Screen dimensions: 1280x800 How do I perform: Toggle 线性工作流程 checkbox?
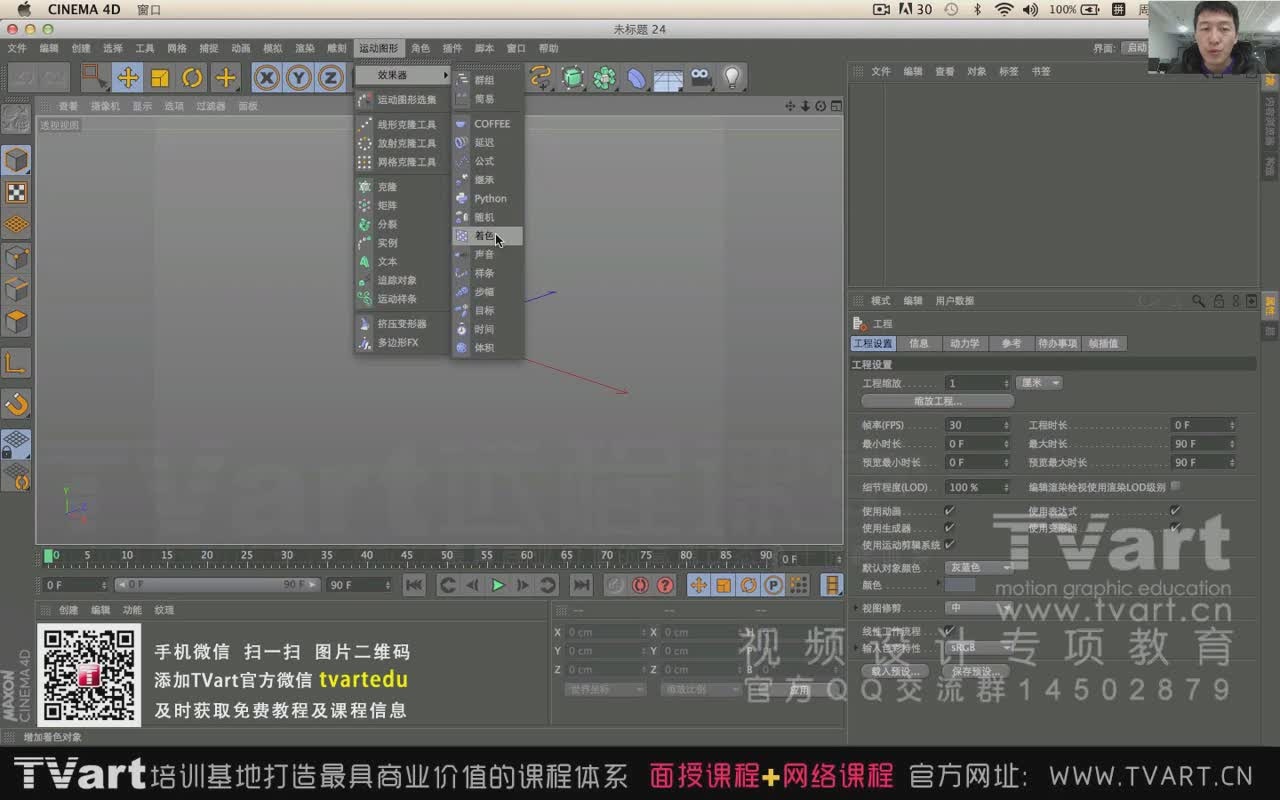click(x=949, y=631)
